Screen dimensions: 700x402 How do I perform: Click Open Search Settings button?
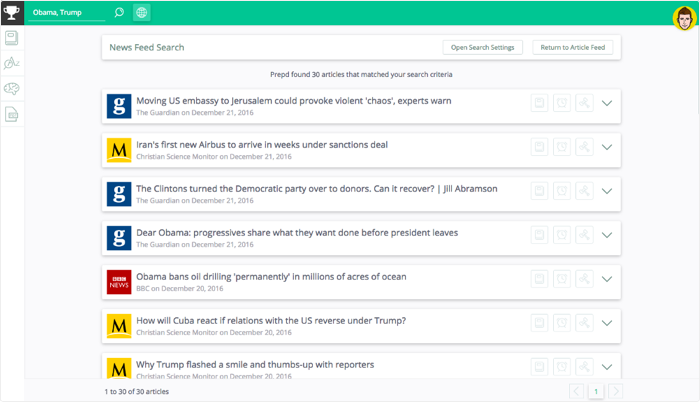483,47
